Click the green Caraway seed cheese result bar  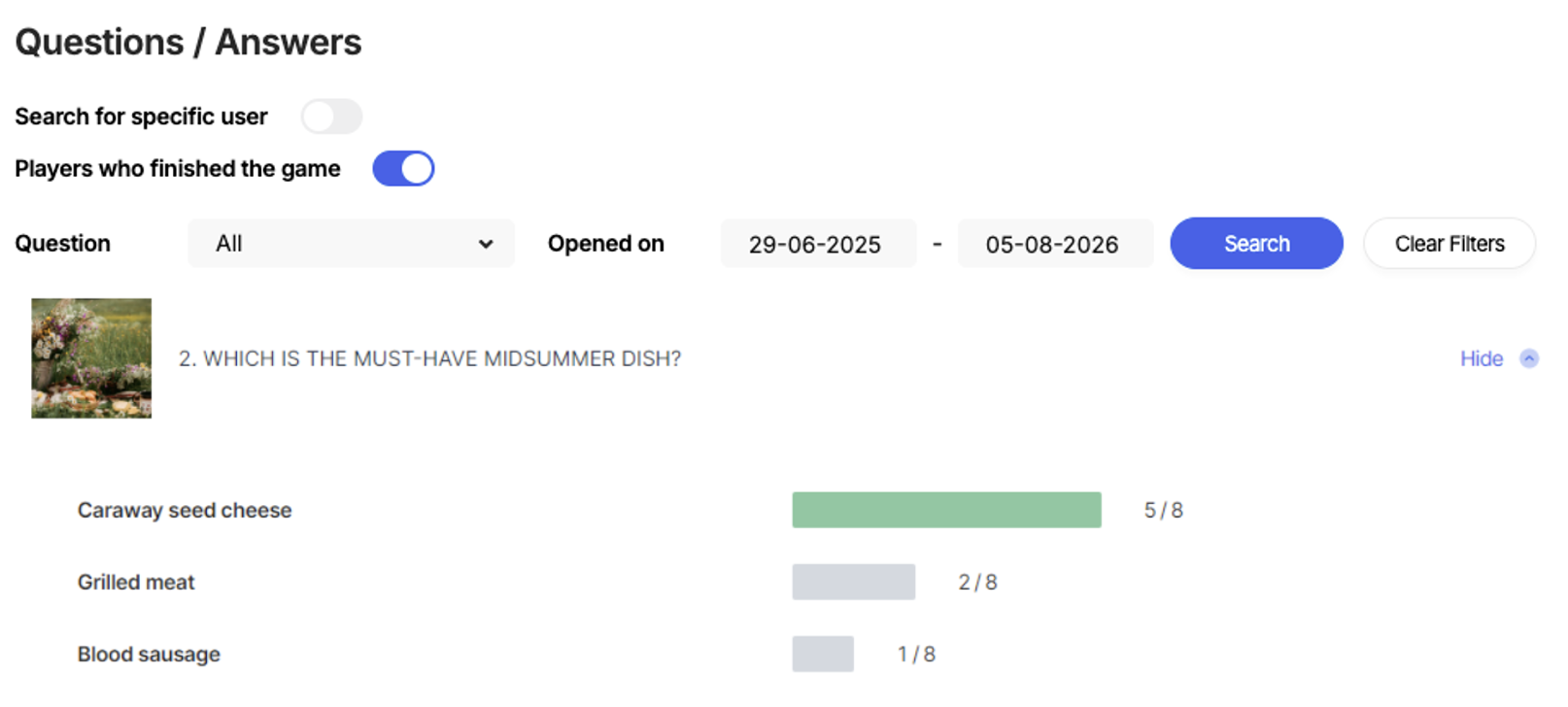tap(946, 510)
